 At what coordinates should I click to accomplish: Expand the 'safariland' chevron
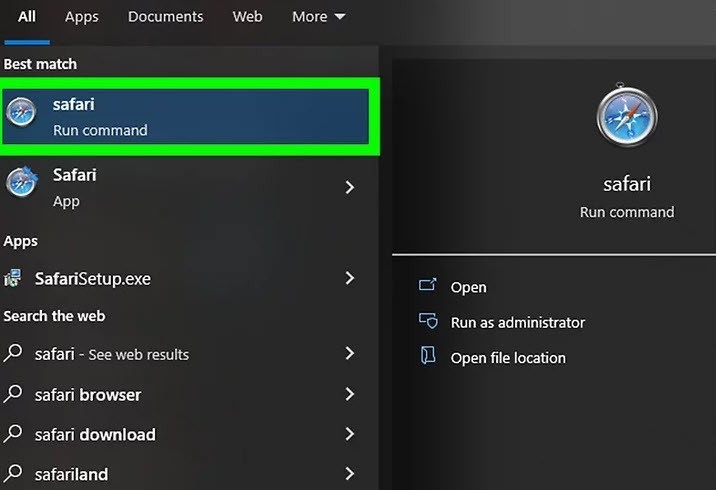(x=350, y=474)
